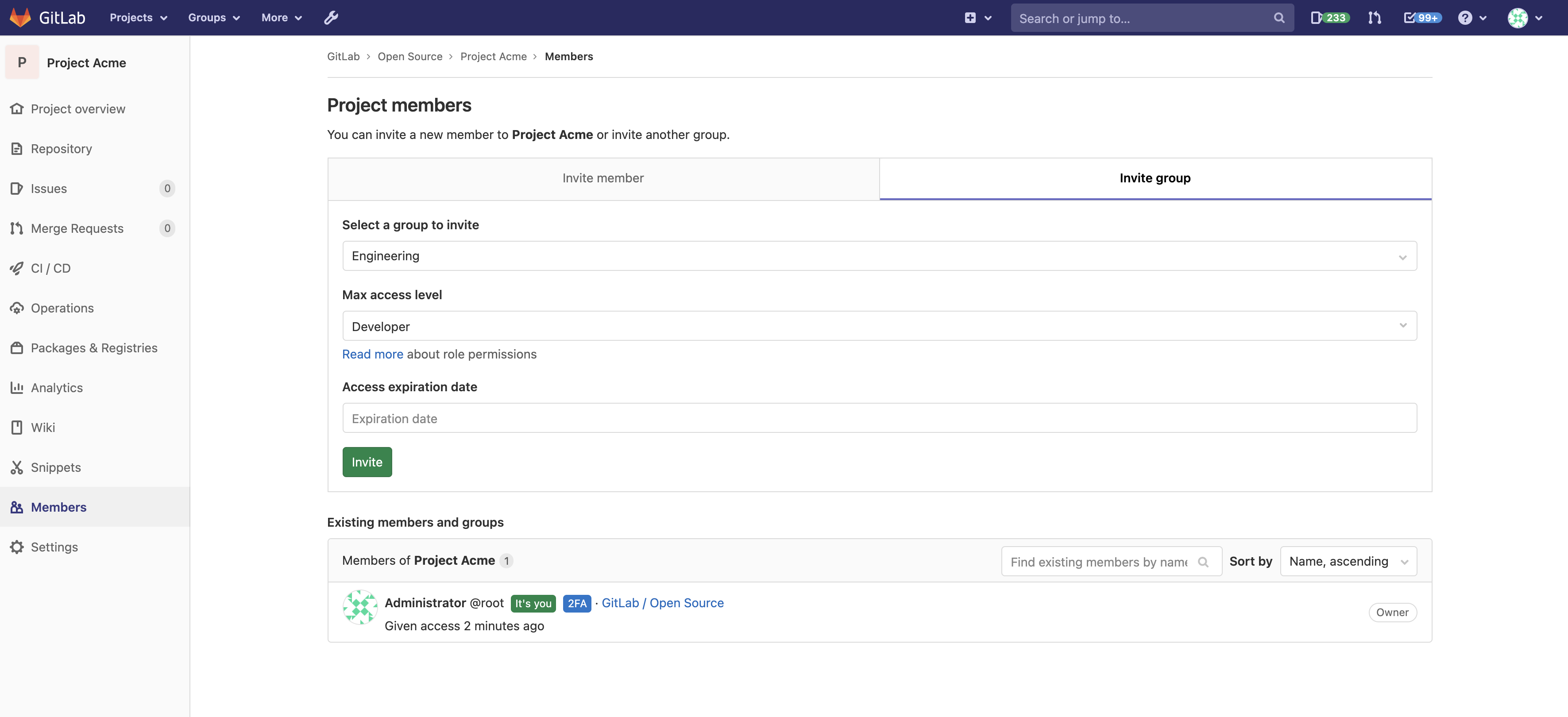Screen dimensions: 1568x717
Task: Open merge requests icon in top bar
Action: coord(1375,18)
